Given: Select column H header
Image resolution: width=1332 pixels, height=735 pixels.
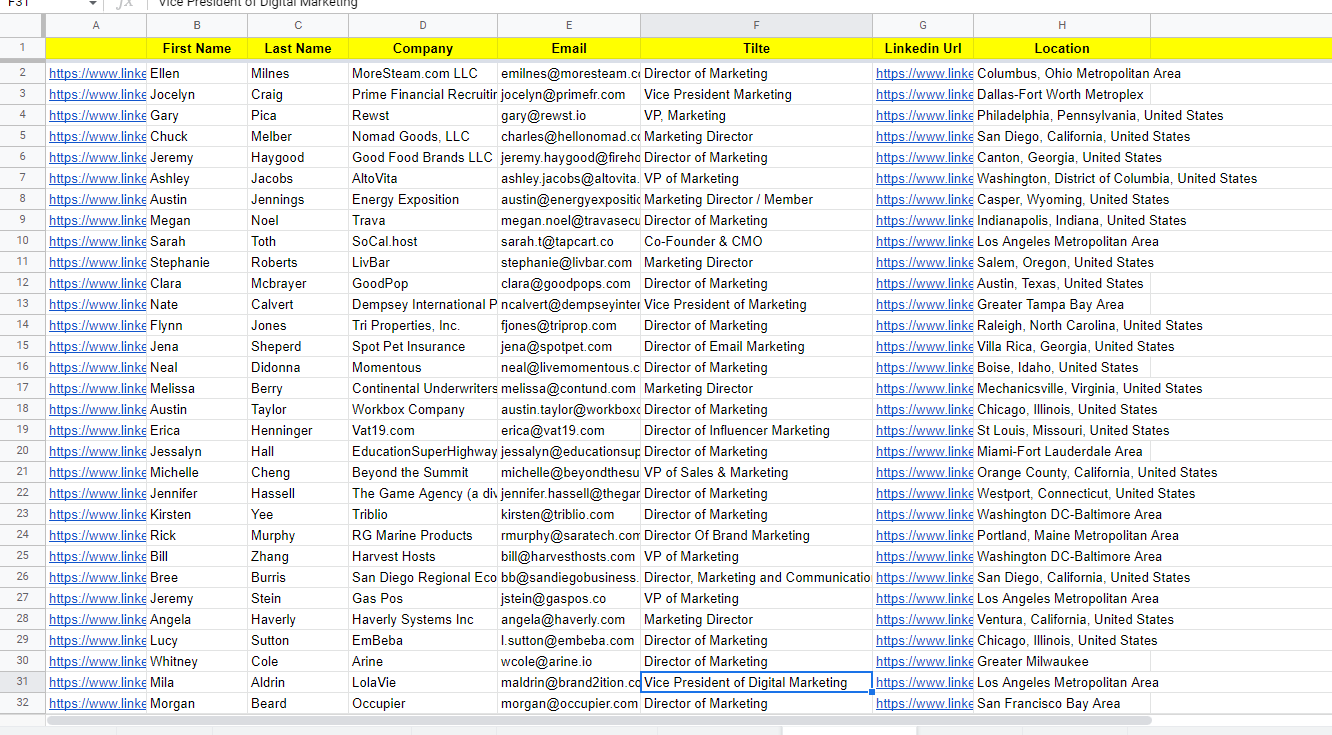Looking at the screenshot, I should coord(1062,25).
